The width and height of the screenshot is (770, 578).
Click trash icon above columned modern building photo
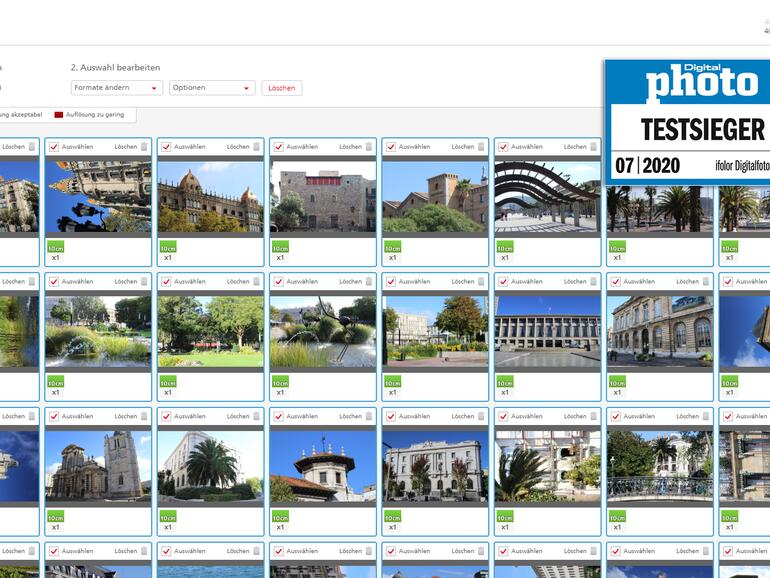point(592,282)
